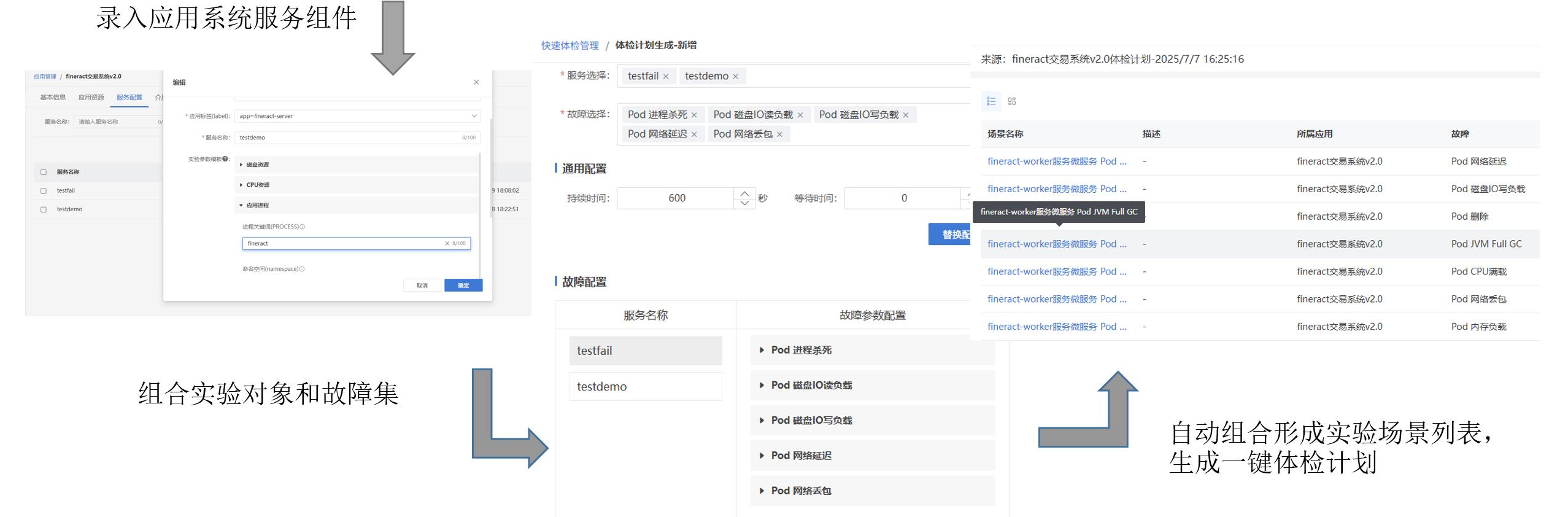Expand Pod 网络延迟 fault parameter config

(x=872, y=456)
